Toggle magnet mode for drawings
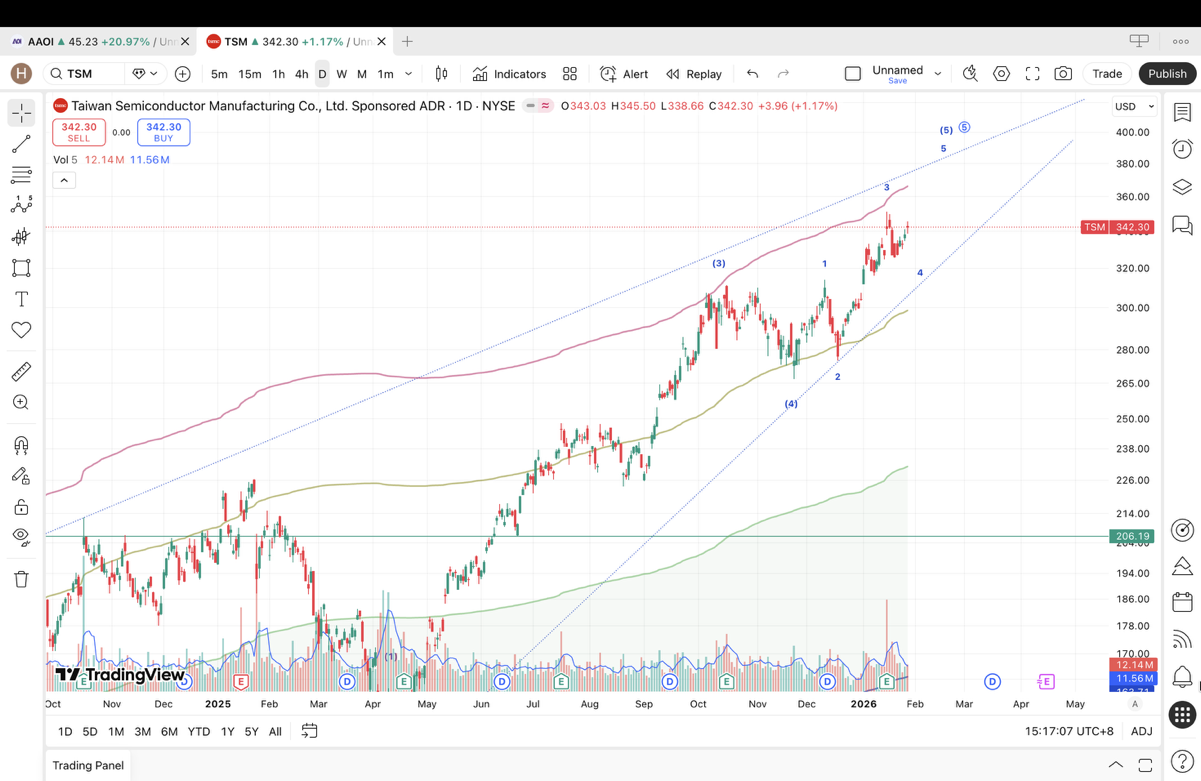Screen dimensions: 1201x781 tap(21, 445)
